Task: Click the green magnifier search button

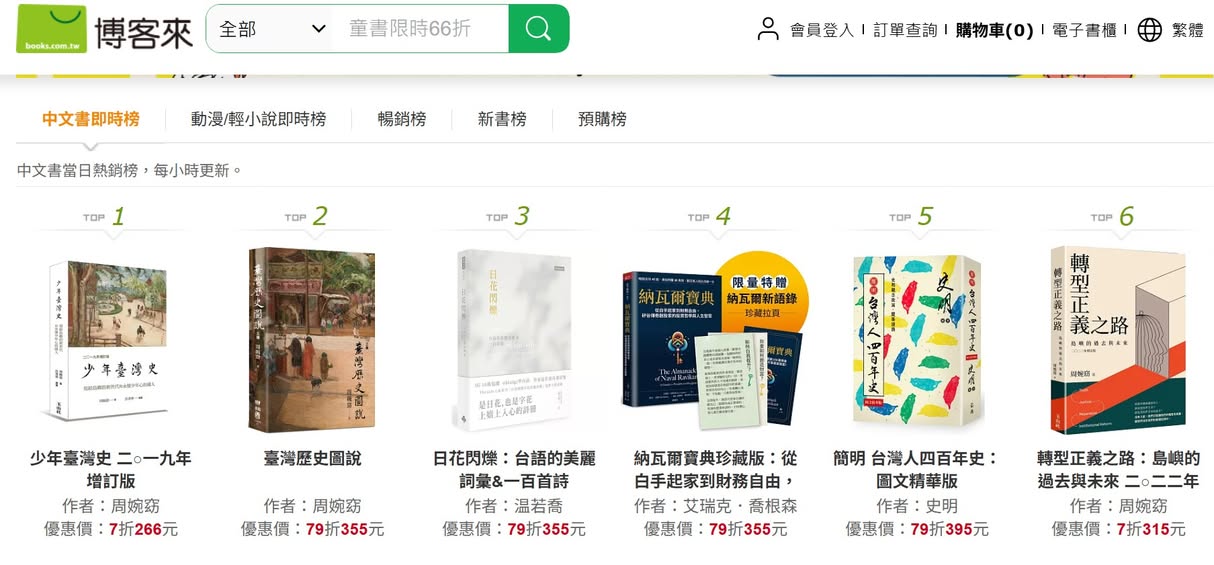Action: (538, 29)
